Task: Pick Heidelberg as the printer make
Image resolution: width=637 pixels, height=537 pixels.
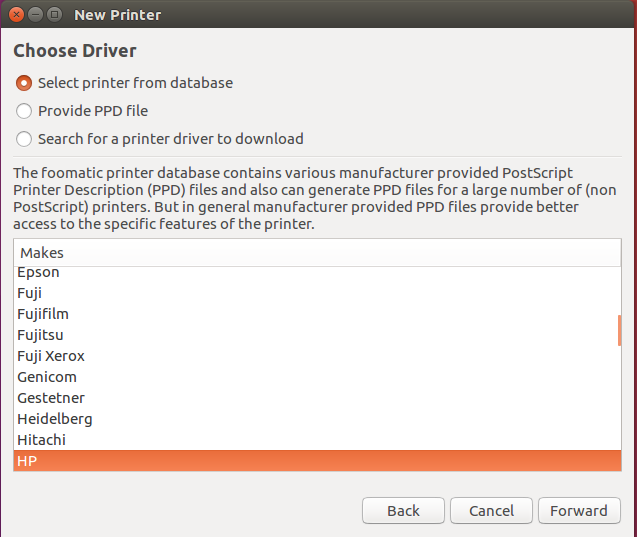Action: (55, 419)
